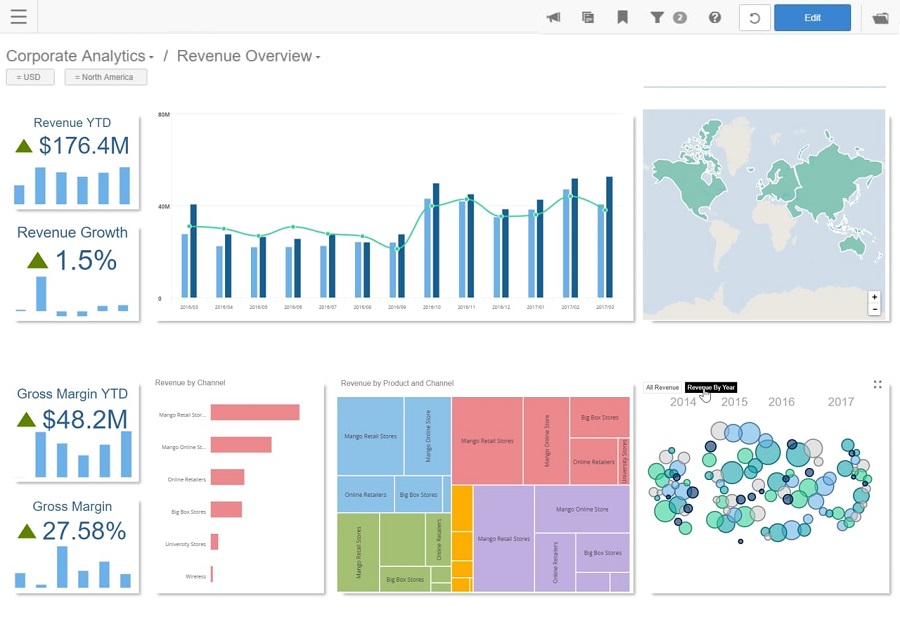Click the refresh button
The image size is (900, 636).
point(754,18)
